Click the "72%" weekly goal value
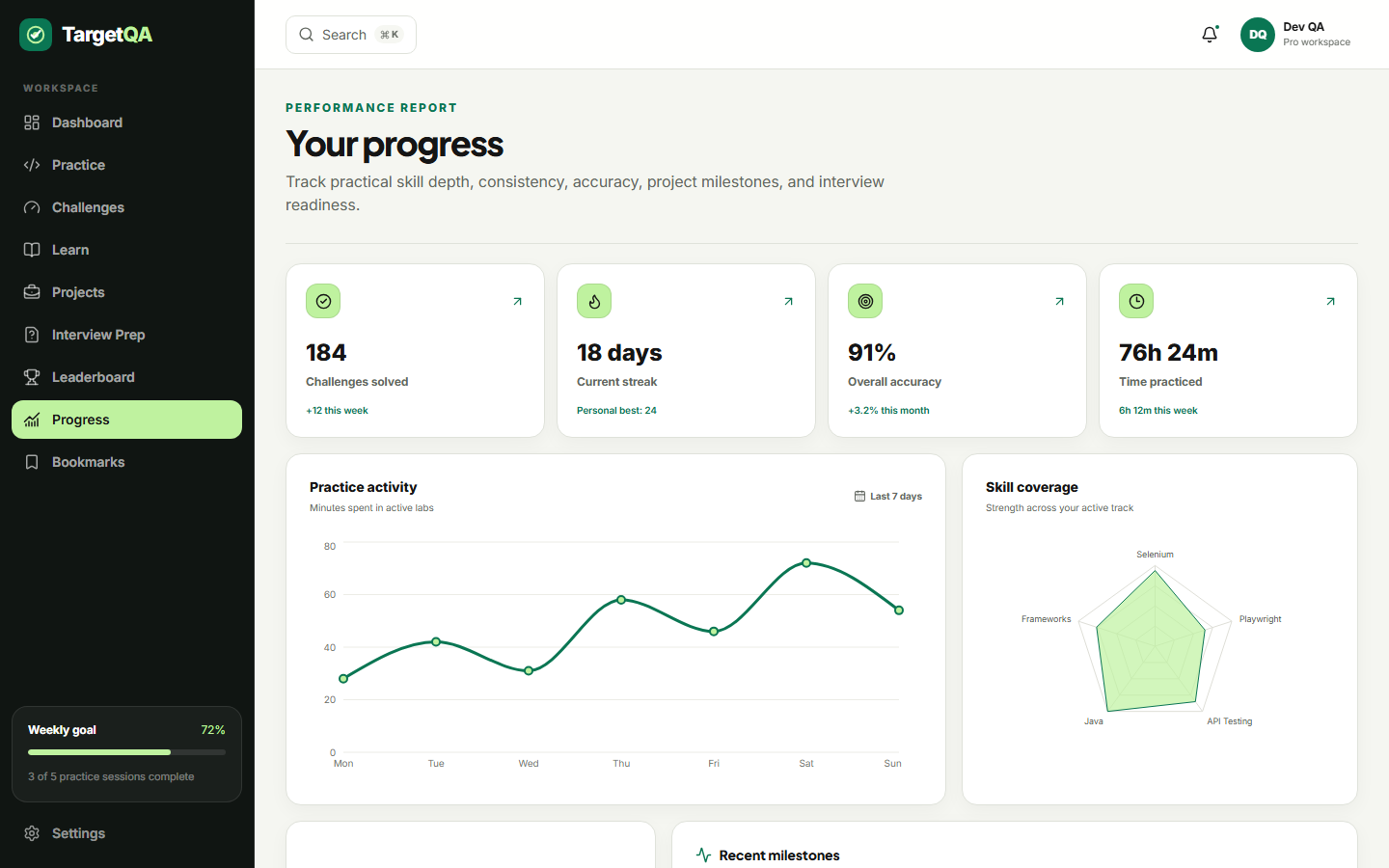The height and width of the screenshot is (868, 1389). coord(212,730)
